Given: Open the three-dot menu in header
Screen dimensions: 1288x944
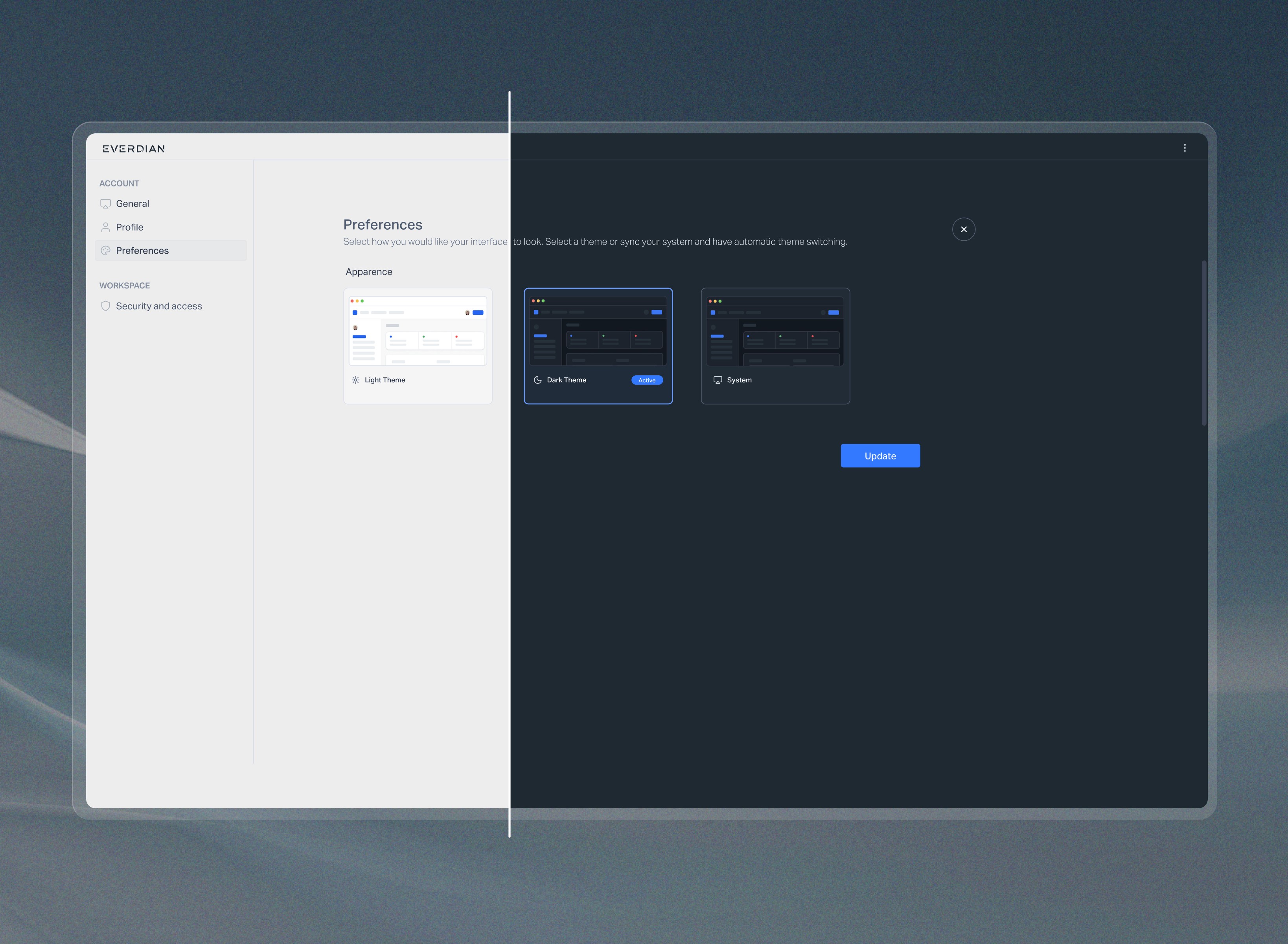Looking at the screenshot, I should point(1185,148).
